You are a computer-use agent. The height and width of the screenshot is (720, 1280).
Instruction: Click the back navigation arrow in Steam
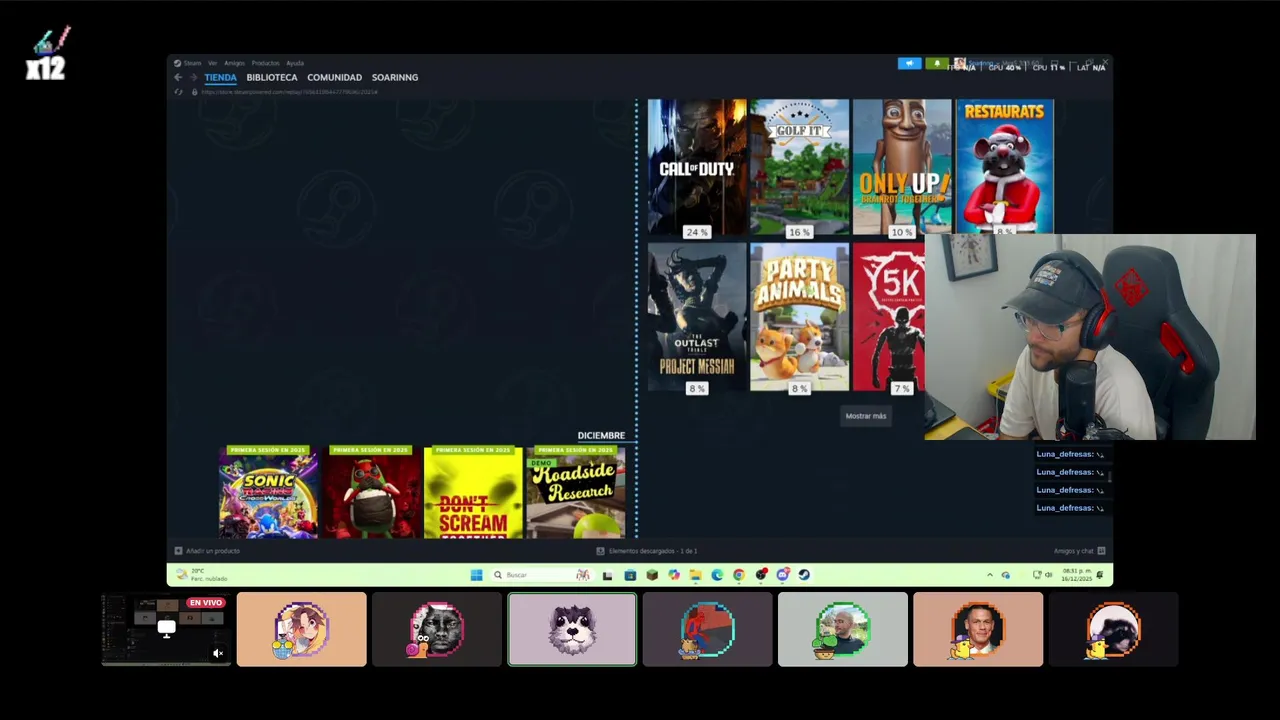(x=178, y=77)
